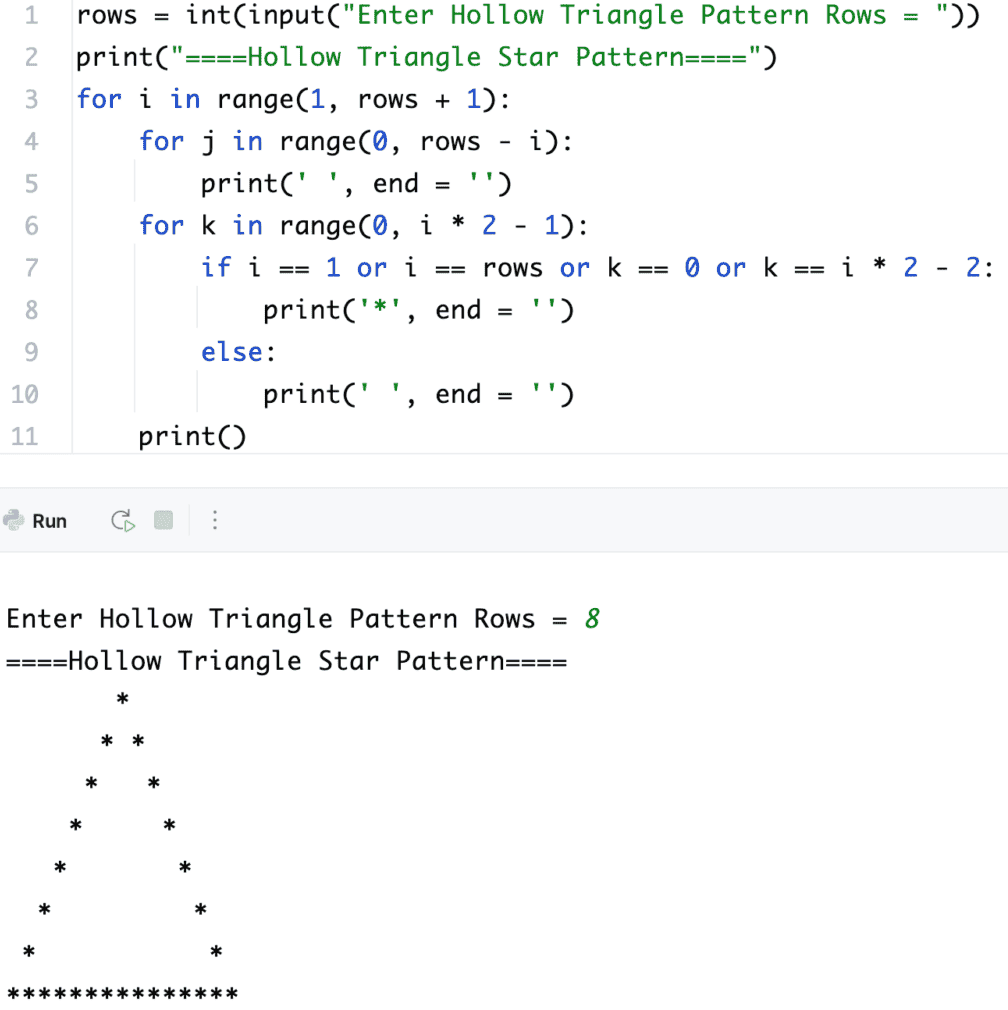Click line number 7 in the editor gutter
Viewport: 1008px width, 1010px height.
30,267
